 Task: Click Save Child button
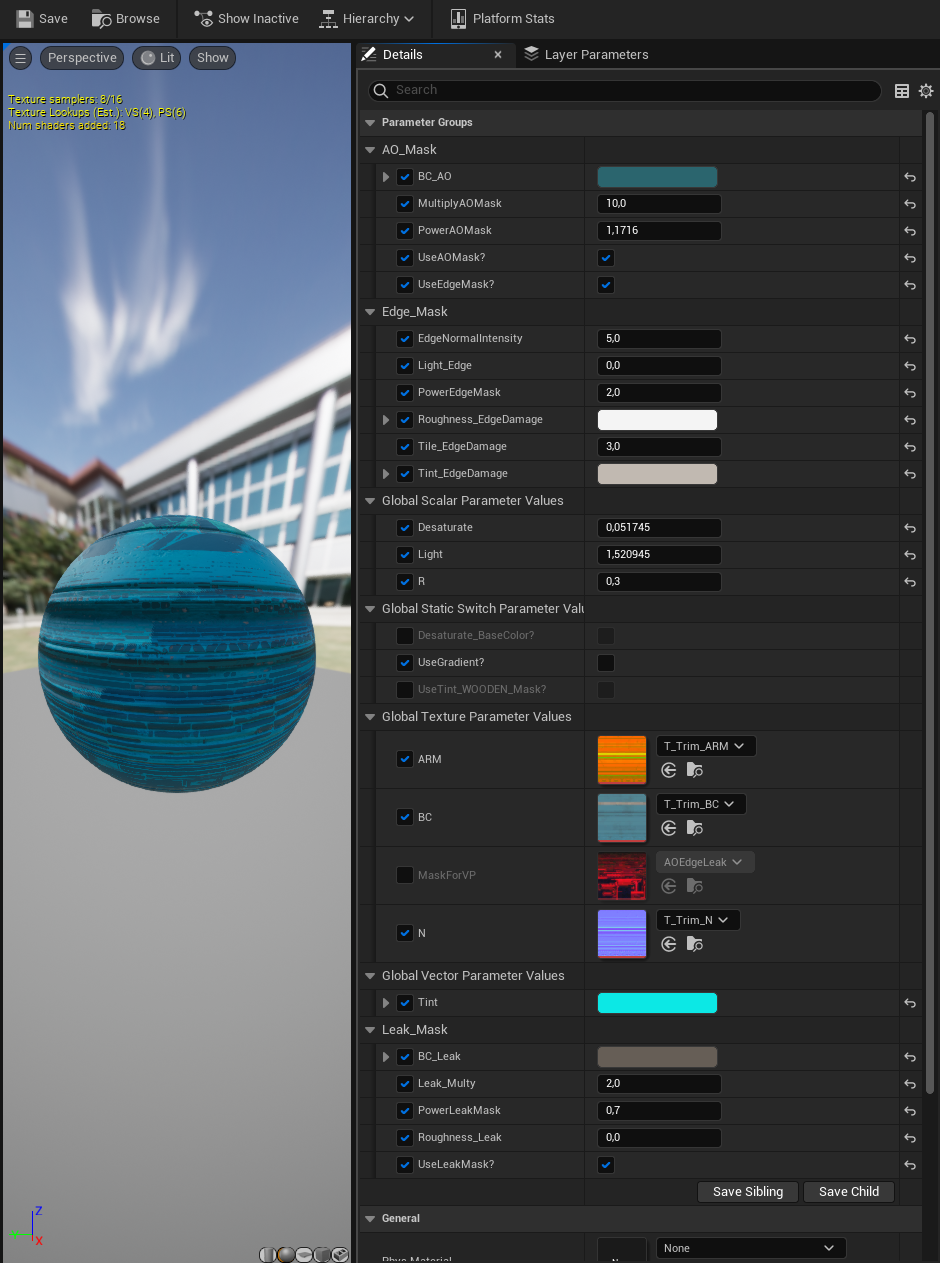coord(849,1192)
